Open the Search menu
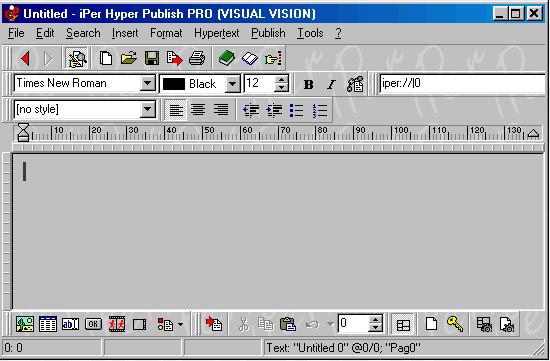The image size is (550, 361). click(83, 33)
